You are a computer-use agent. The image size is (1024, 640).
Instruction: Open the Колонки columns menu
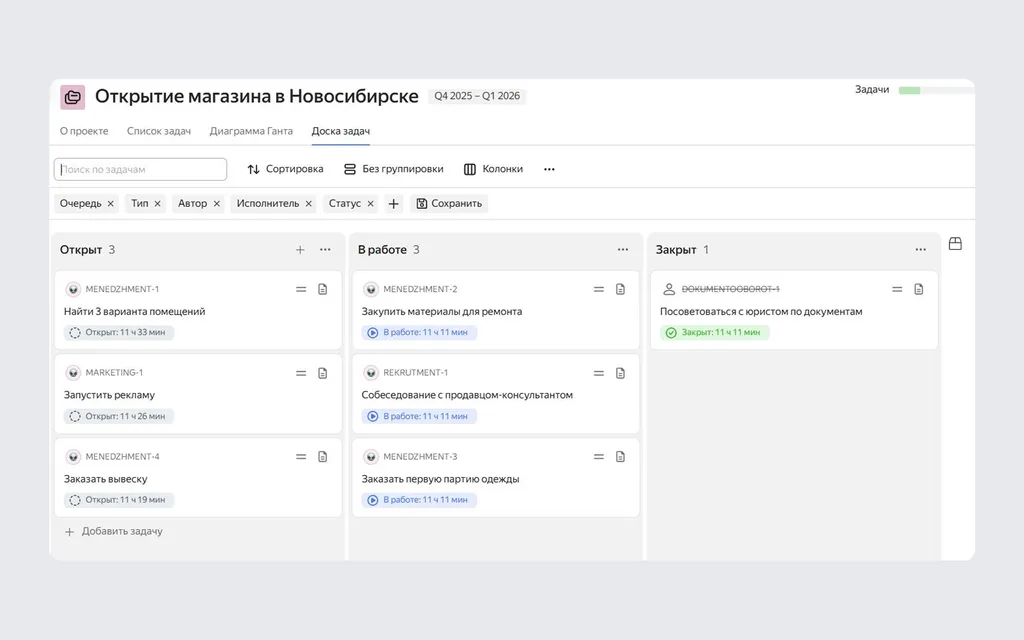(x=493, y=169)
